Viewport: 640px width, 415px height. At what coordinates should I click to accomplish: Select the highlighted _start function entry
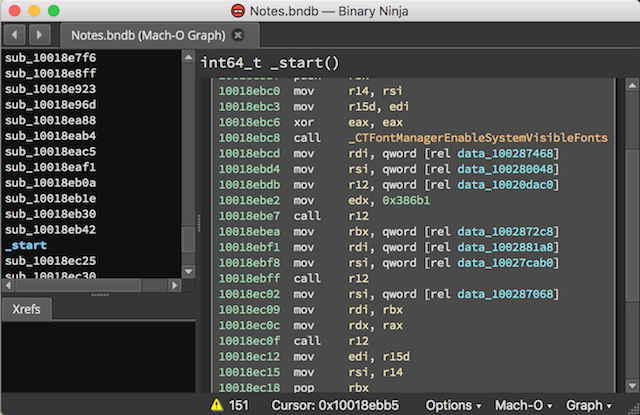[x=26, y=245]
